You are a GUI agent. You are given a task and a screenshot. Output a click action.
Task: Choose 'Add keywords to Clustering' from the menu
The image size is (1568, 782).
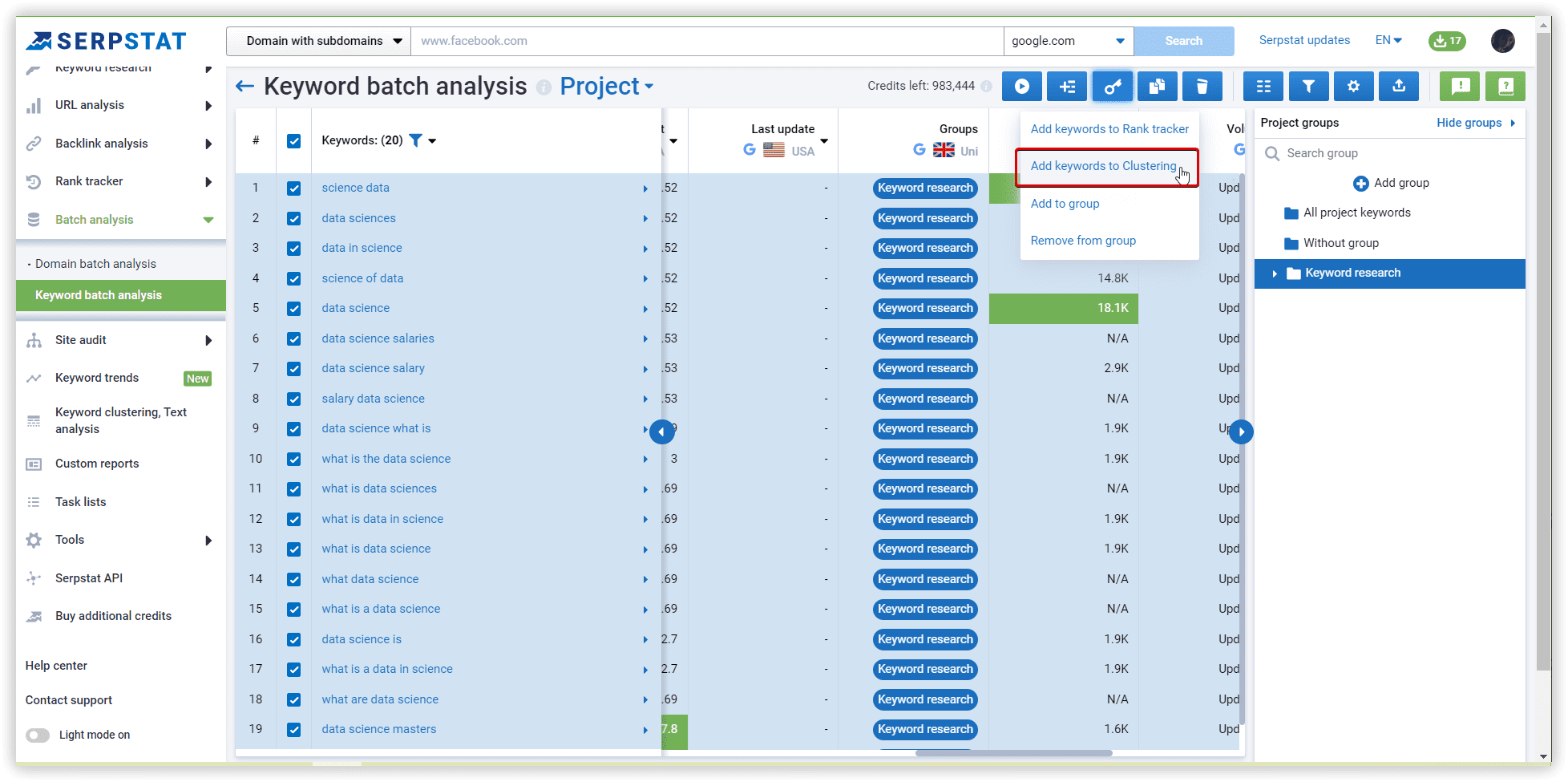[1105, 166]
